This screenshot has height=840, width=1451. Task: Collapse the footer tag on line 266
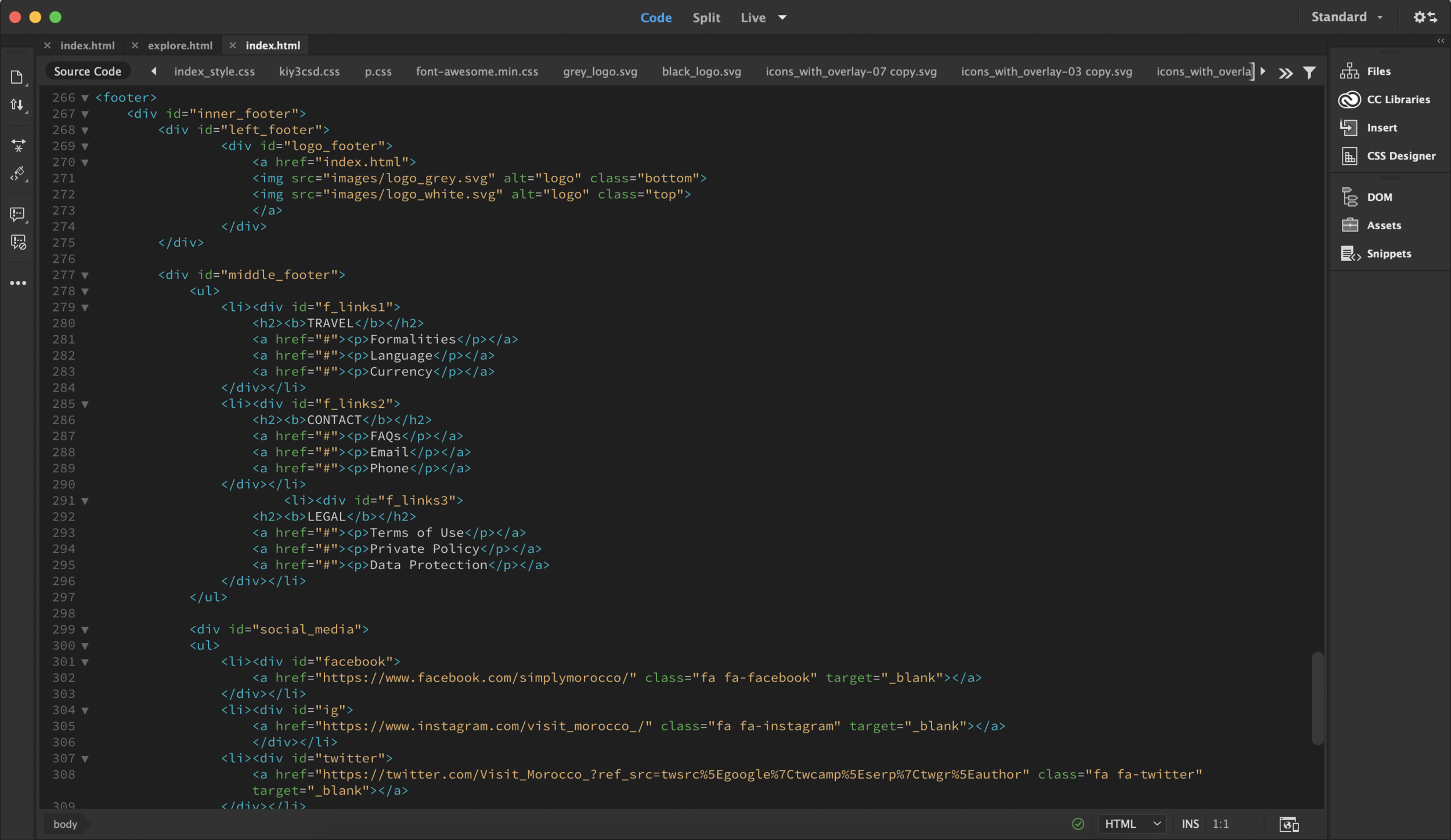(85, 98)
